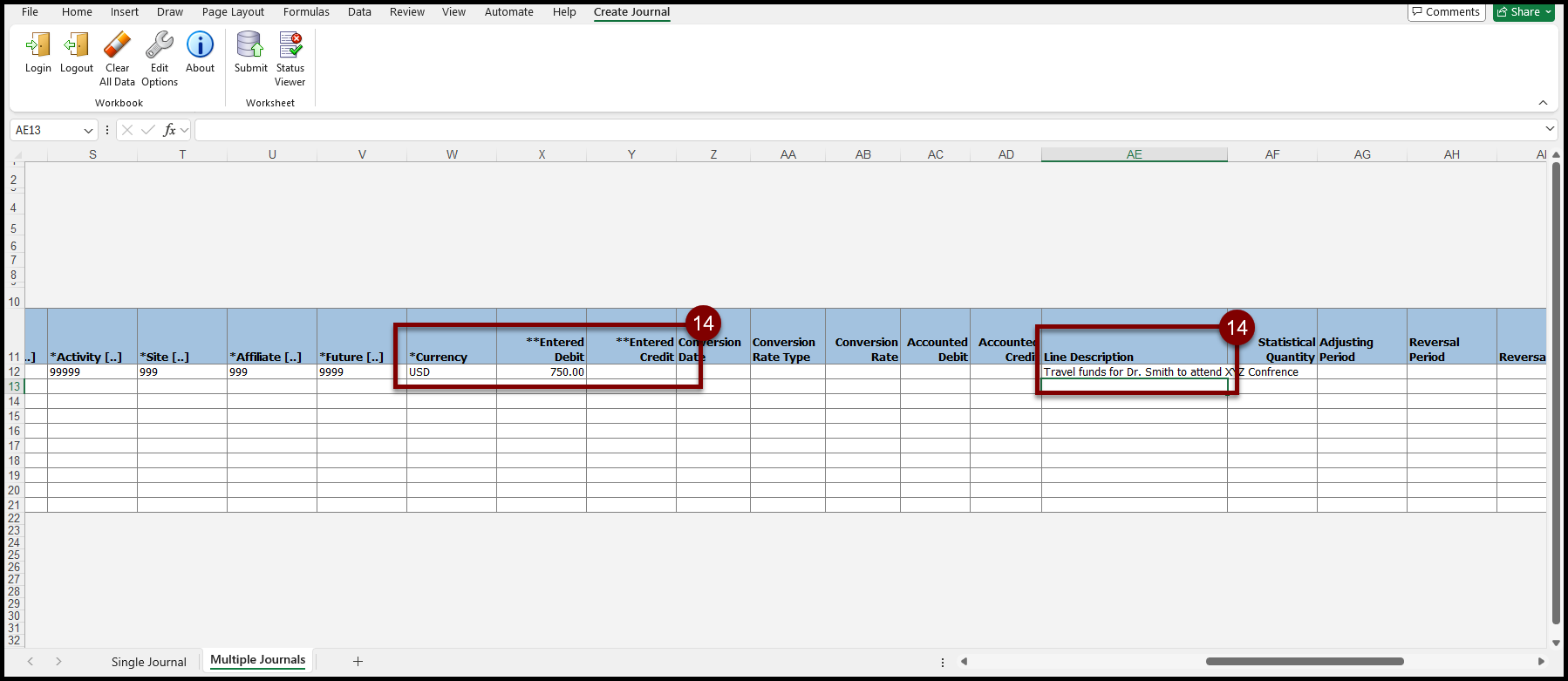The width and height of the screenshot is (1568, 681).
Task: Add a new sheet with the plus icon
Action: point(358,662)
